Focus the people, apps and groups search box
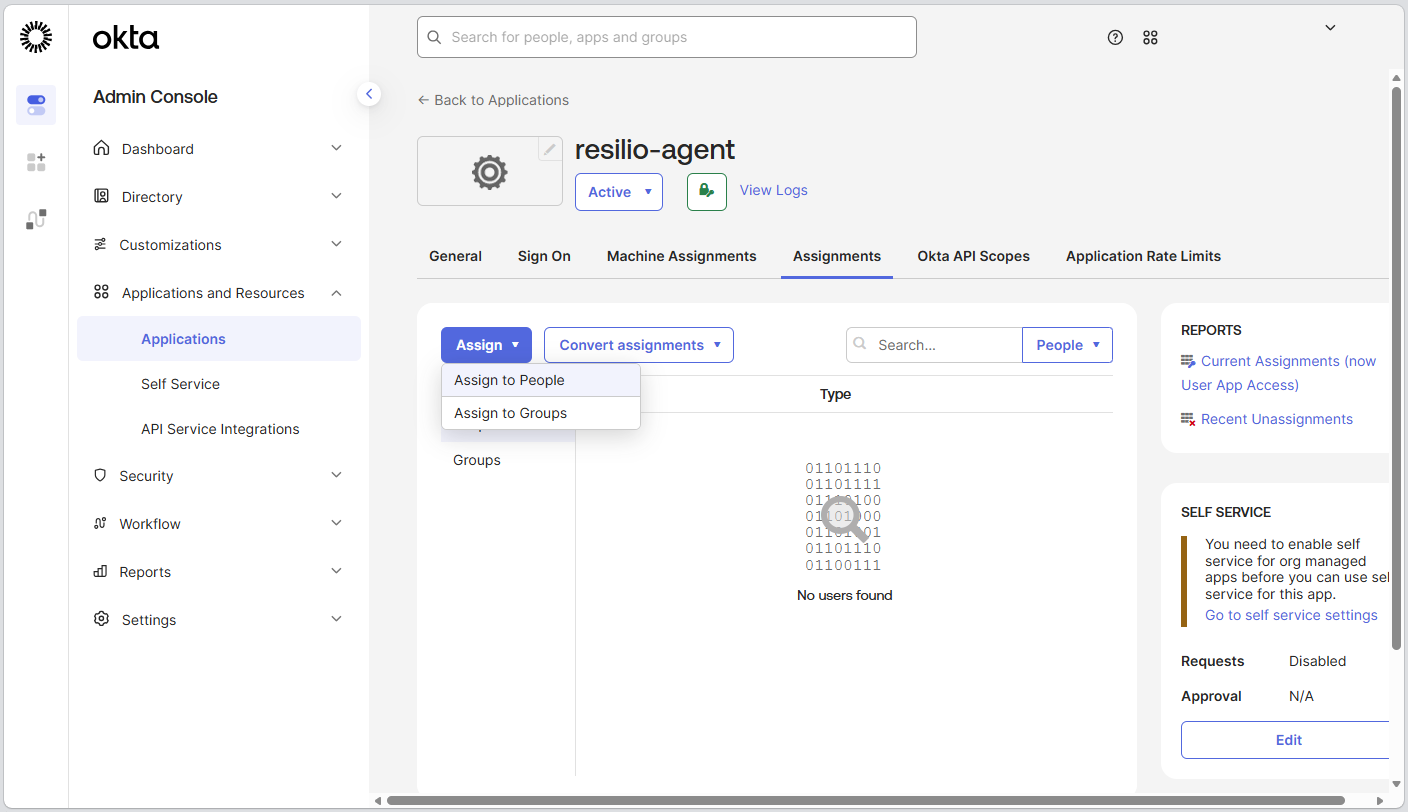 pyautogui.click(x=667, y=37)
